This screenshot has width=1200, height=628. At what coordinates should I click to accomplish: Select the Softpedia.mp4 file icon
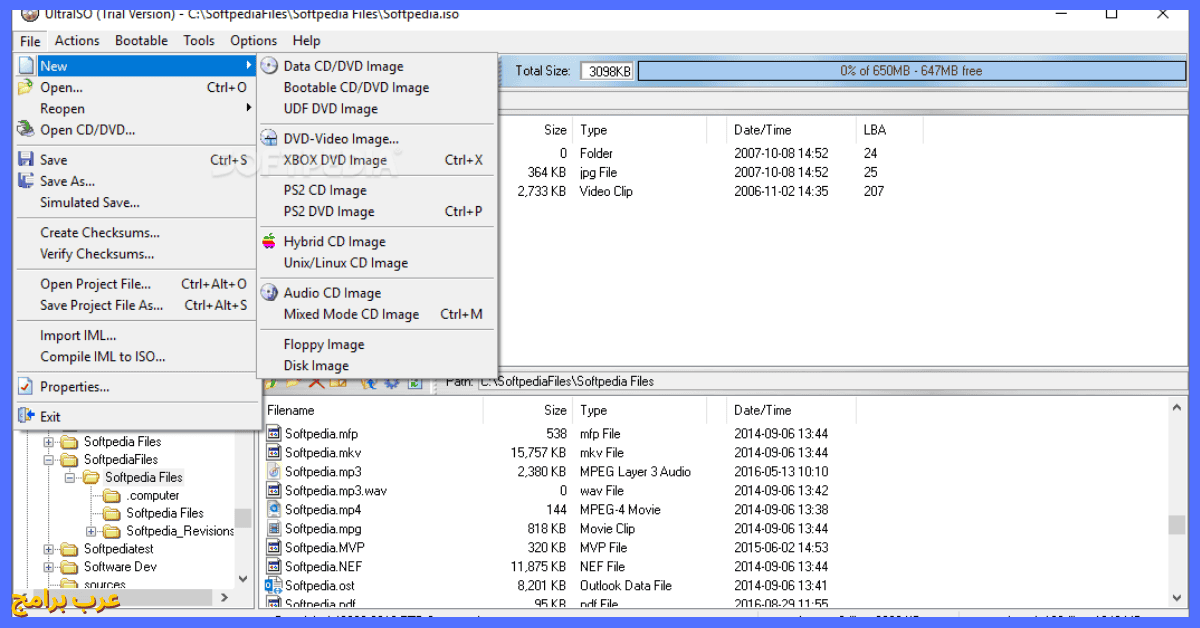pos(274,509)
